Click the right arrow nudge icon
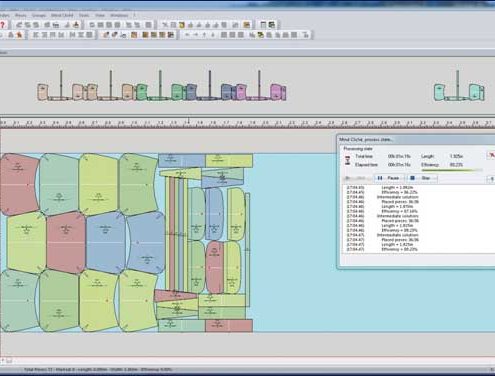 click(196, 35)
